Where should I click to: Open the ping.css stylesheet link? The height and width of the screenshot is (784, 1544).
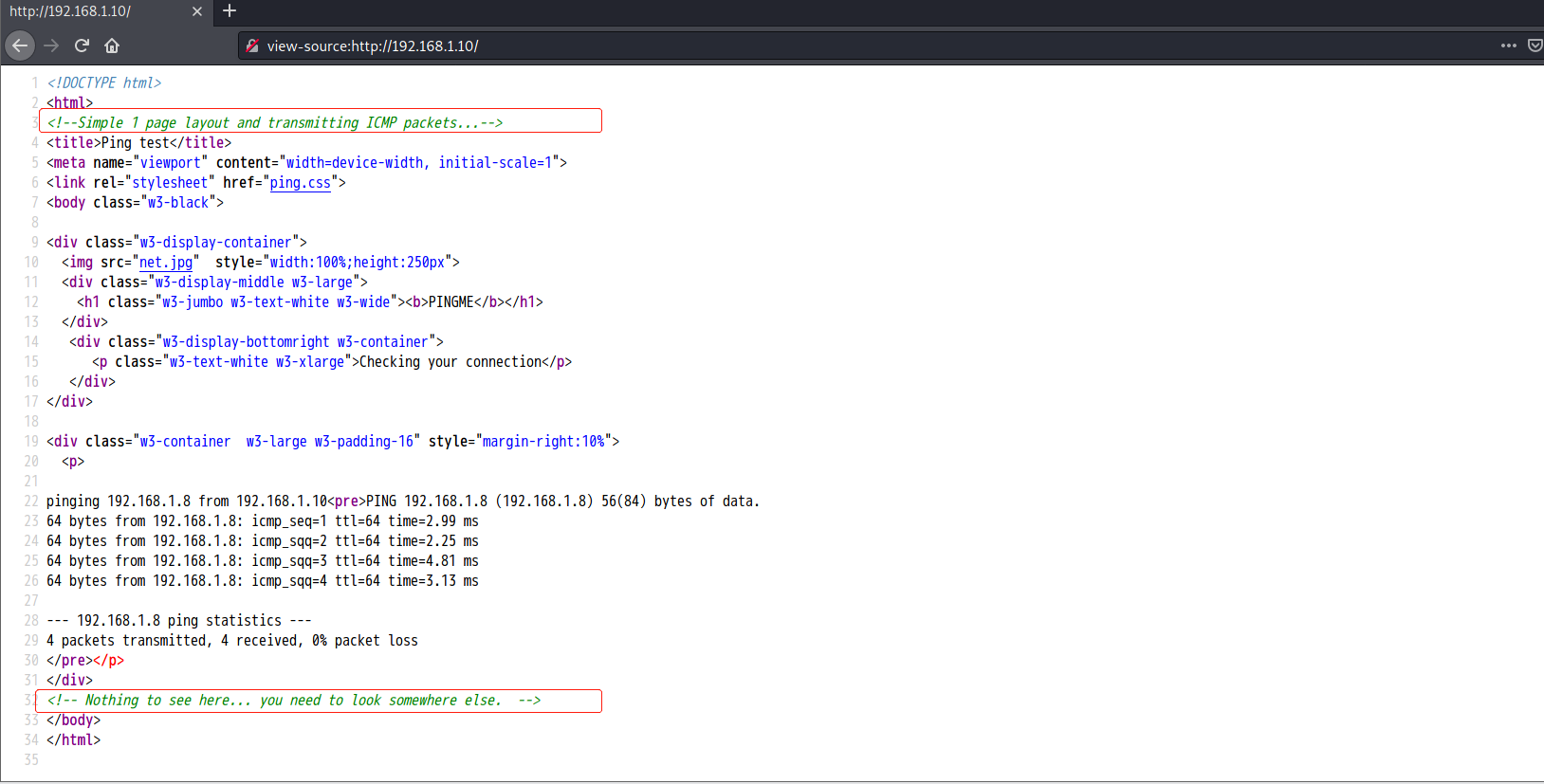click(301, 183)
